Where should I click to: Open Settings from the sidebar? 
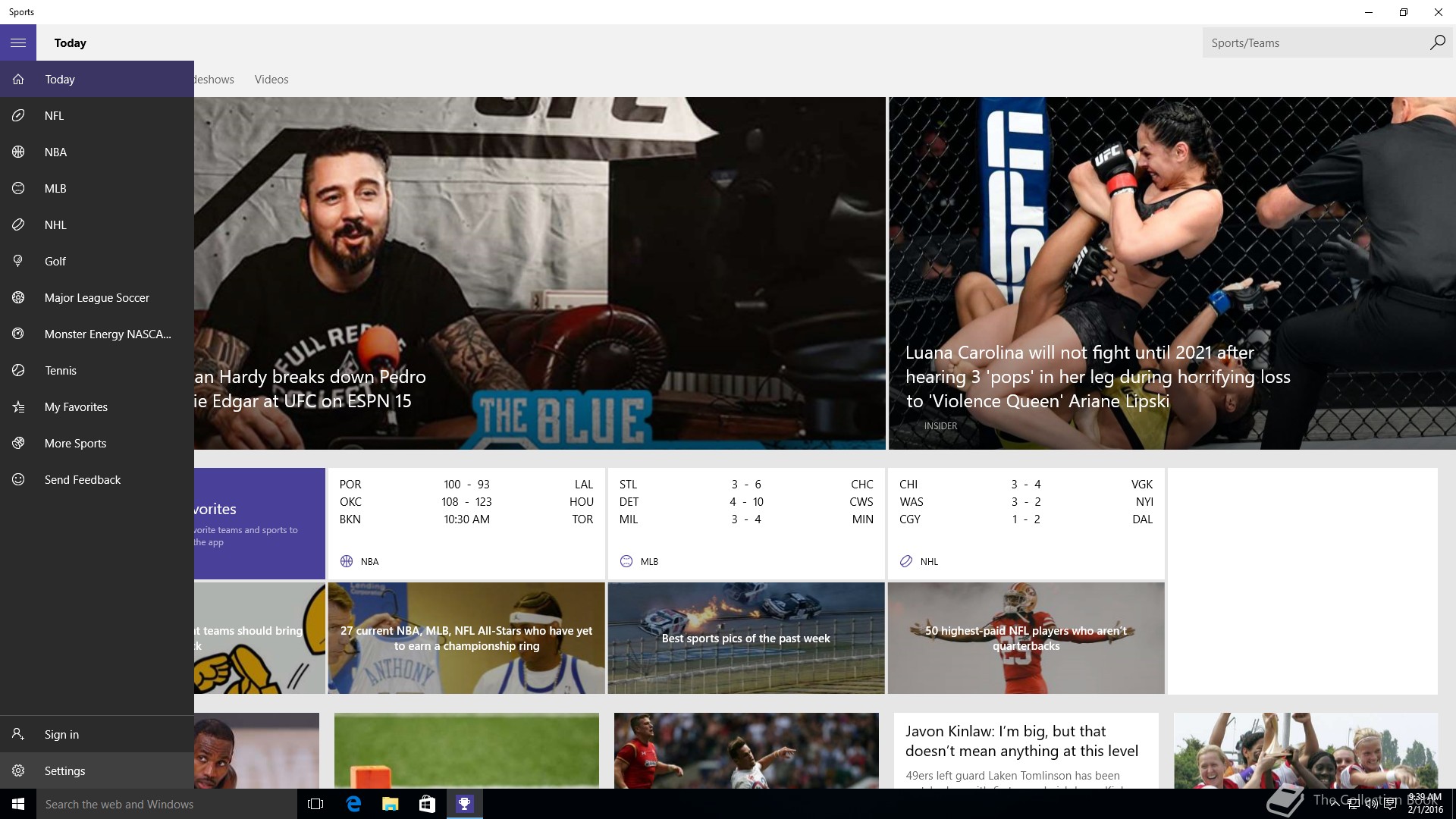tap(97, 770)
